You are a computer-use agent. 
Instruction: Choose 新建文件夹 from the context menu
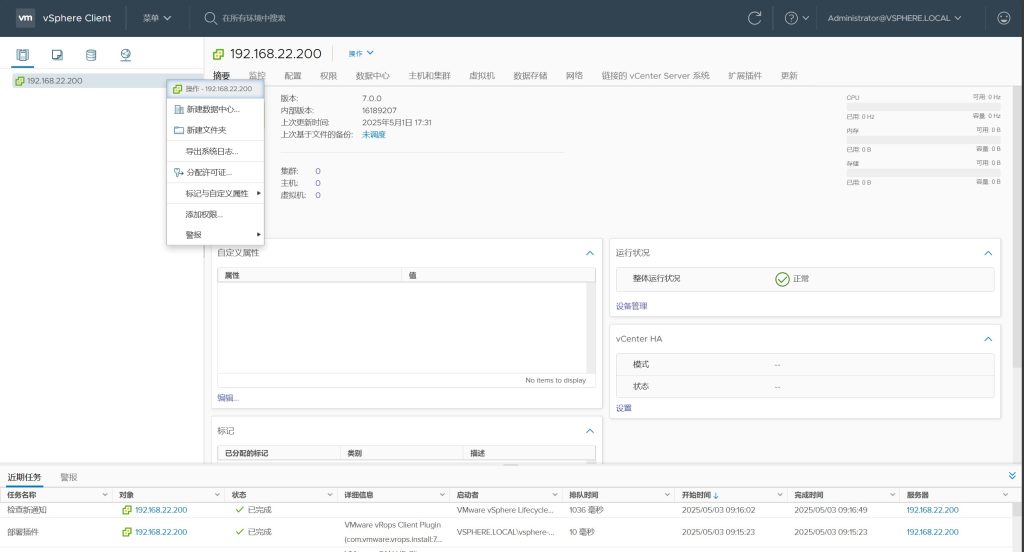click(x=216, y=130)
